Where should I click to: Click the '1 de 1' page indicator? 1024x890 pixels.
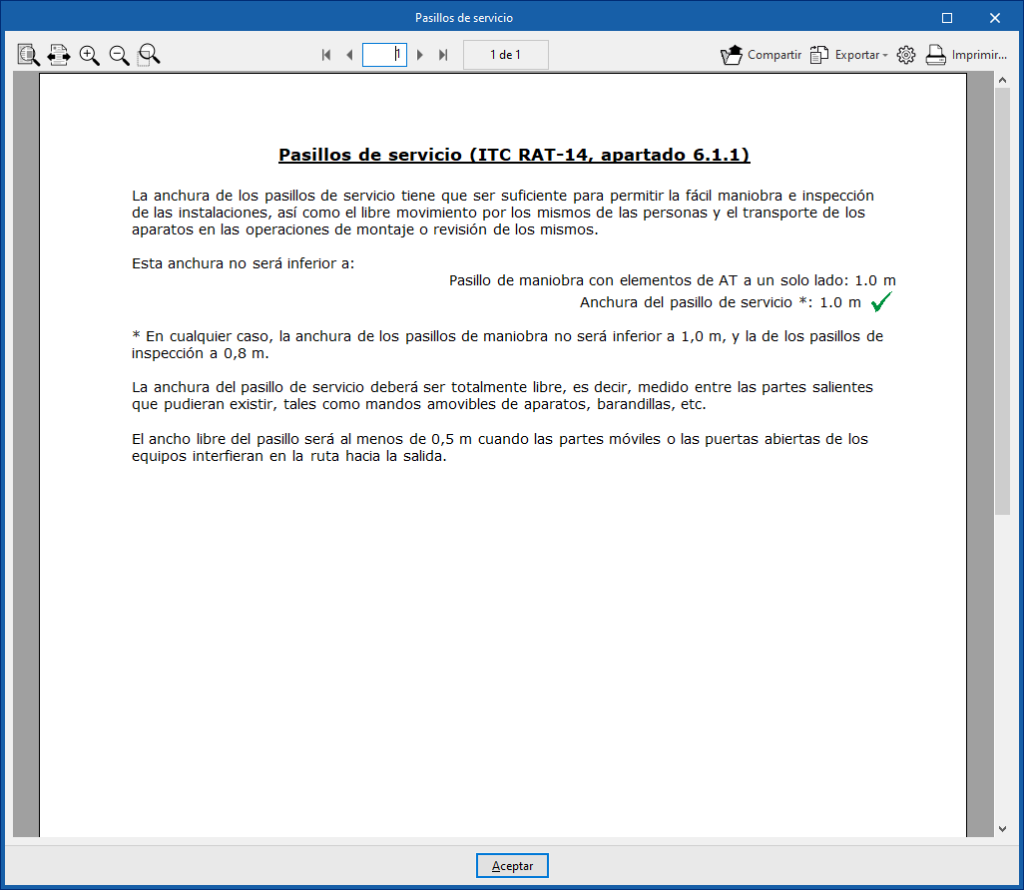[505, 55]
